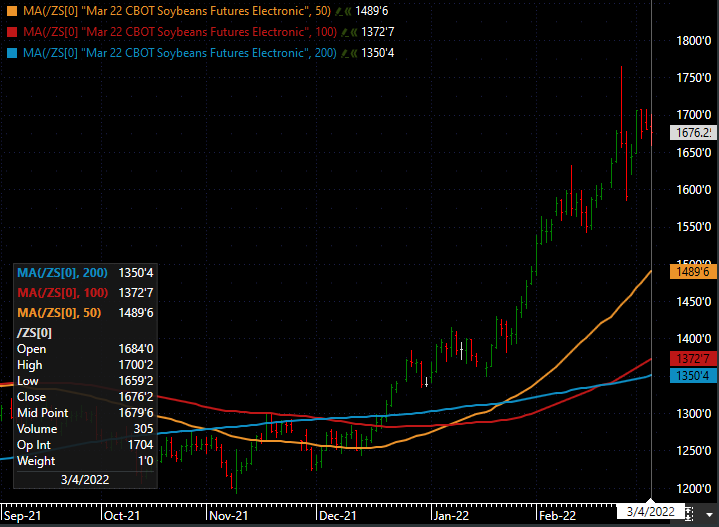719x527 pixels.
Task: Select the 200-period MA legend label at top
Action: (175, 52)
